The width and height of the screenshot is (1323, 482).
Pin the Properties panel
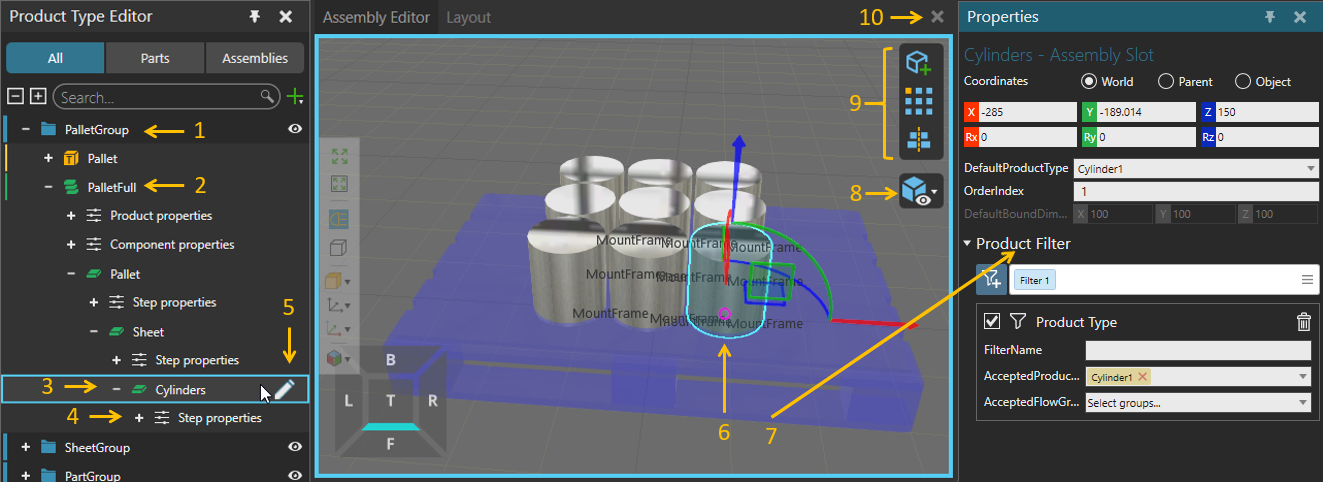[x=1270, y=17]
